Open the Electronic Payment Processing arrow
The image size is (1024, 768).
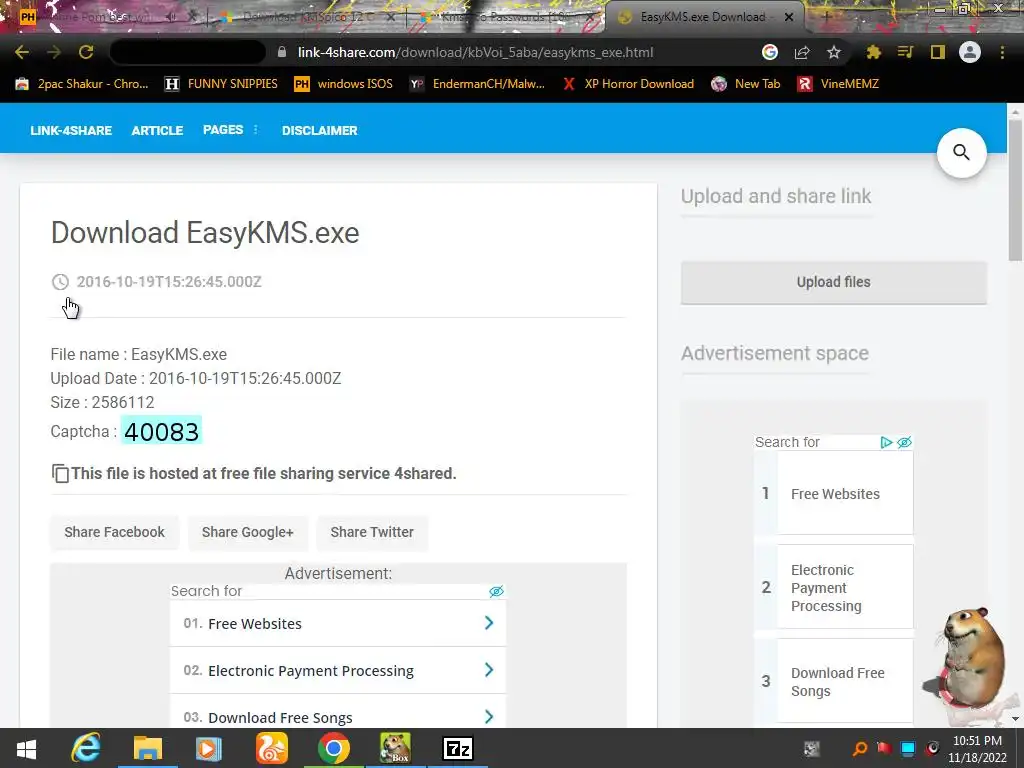(x=488, y=670)
